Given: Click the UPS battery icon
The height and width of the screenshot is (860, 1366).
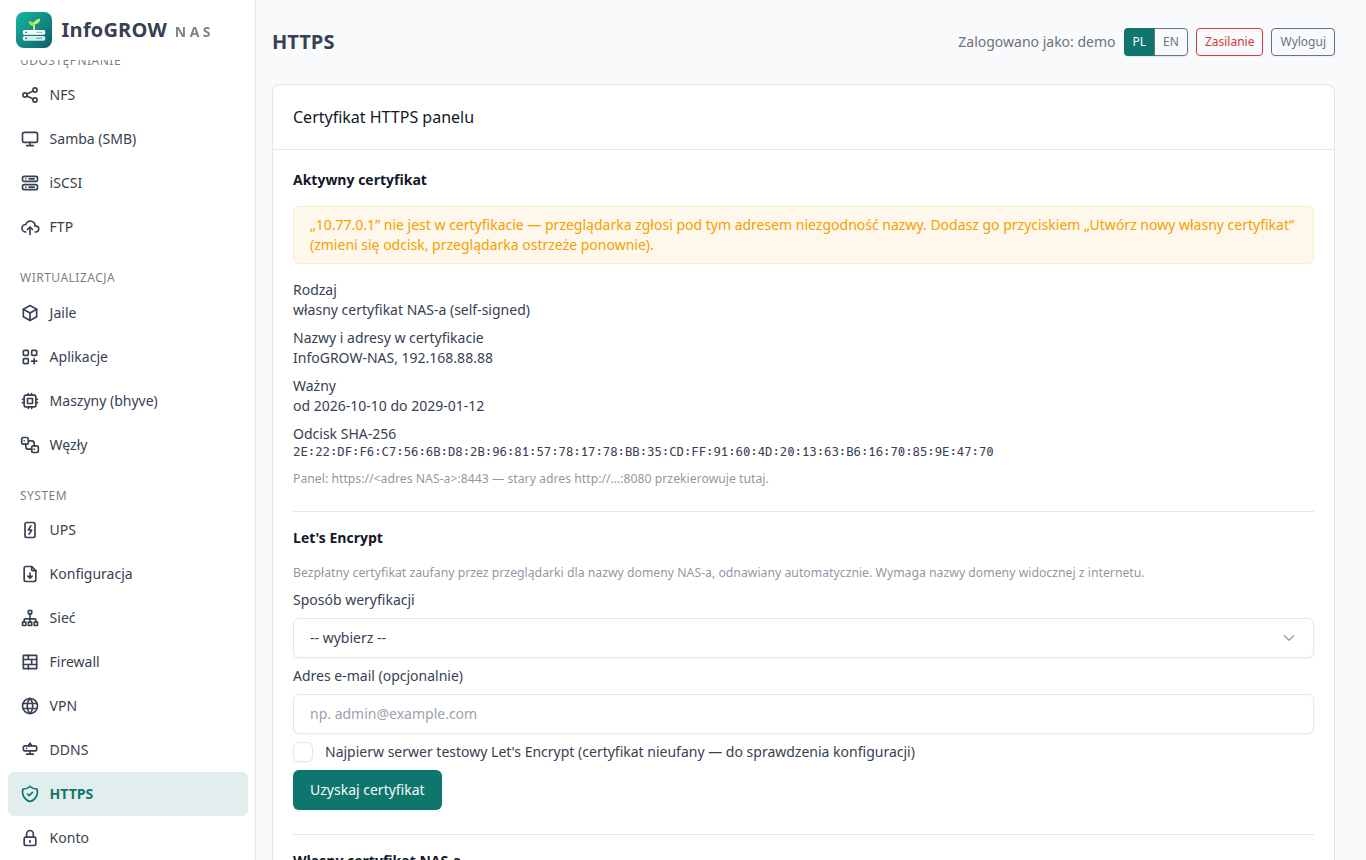Looking at the screenshot, I should pos(30,530).
